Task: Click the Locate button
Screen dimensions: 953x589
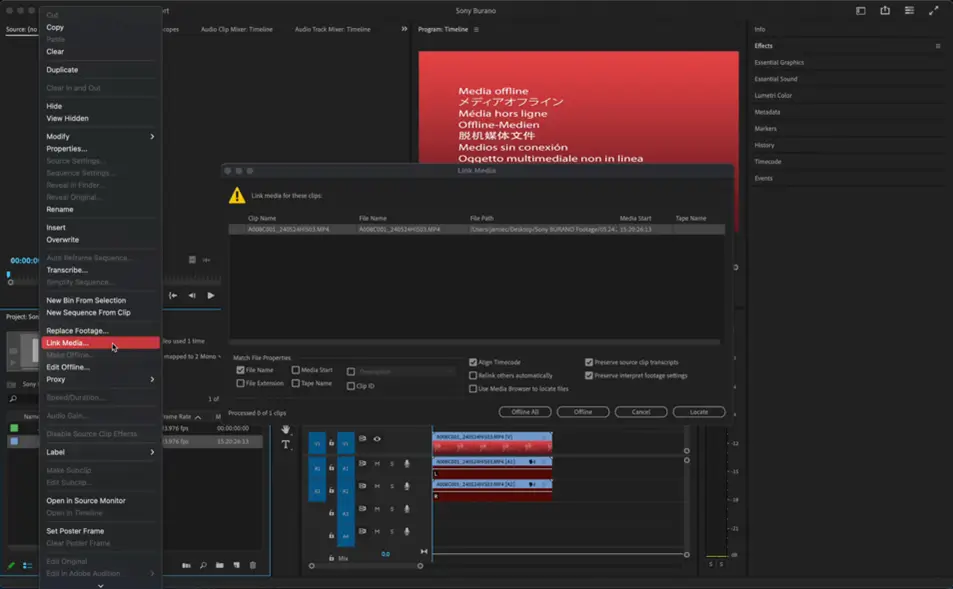Action: (699, 412)
